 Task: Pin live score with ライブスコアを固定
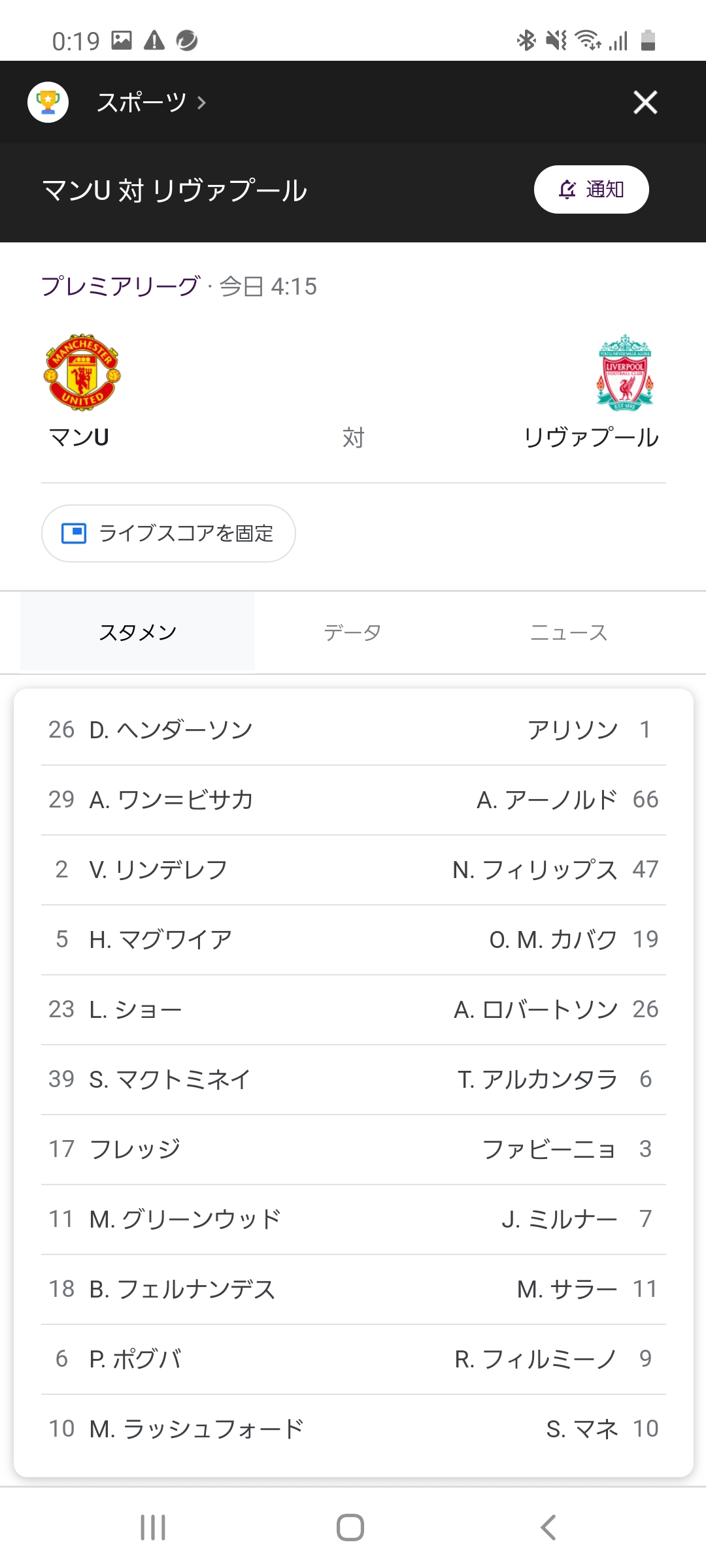[x=168, y=533]
